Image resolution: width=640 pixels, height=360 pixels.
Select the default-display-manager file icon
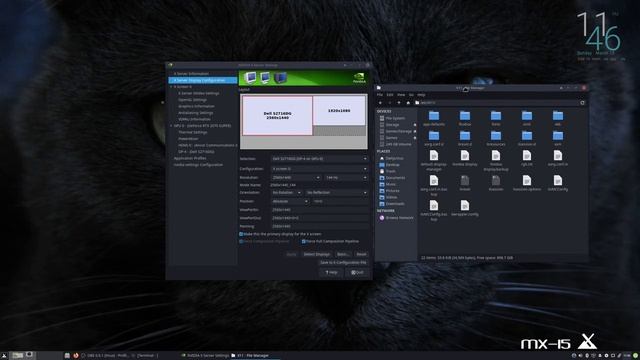click(x=434, y=156)
